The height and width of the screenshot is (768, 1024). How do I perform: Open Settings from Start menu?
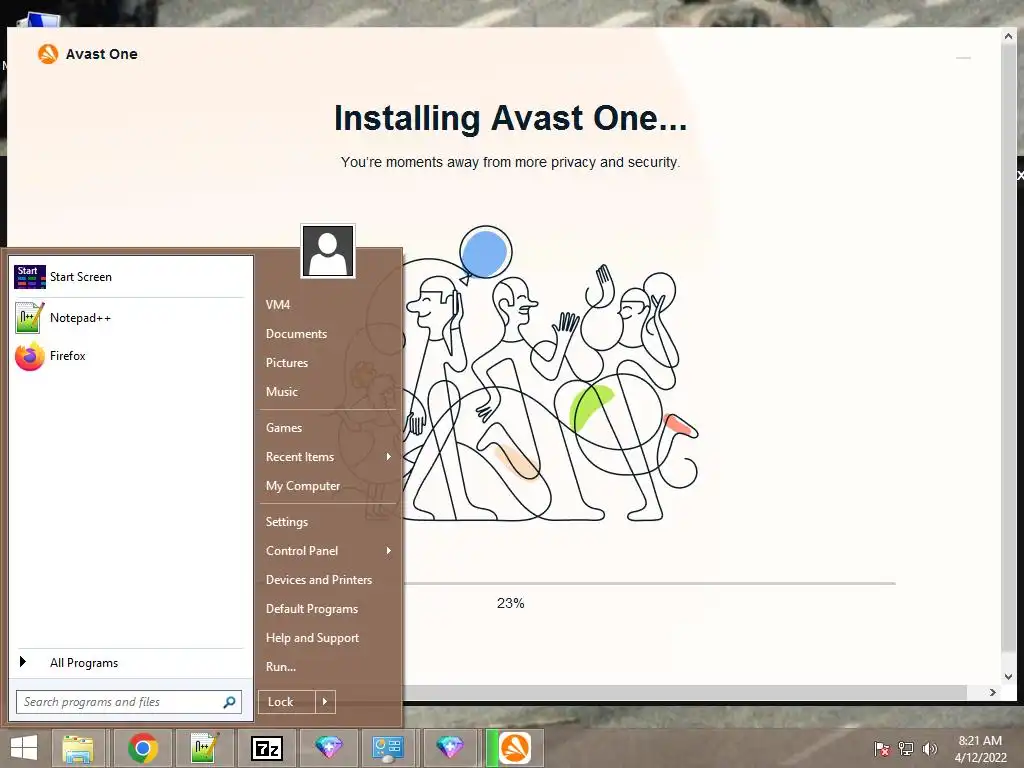(287, 522)
